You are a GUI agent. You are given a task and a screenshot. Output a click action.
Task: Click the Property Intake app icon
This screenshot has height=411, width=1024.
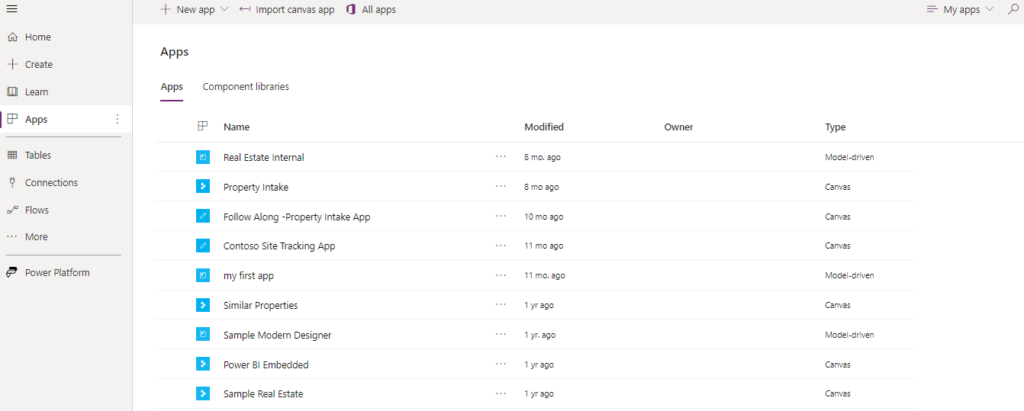click(203, 187)
